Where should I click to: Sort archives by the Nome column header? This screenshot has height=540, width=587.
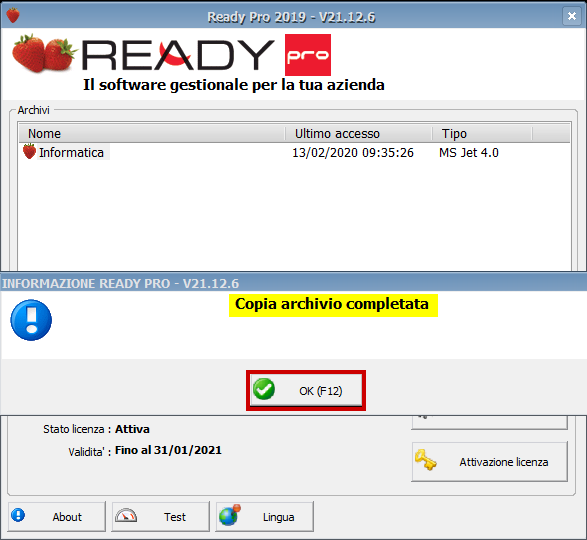point(152,134)
